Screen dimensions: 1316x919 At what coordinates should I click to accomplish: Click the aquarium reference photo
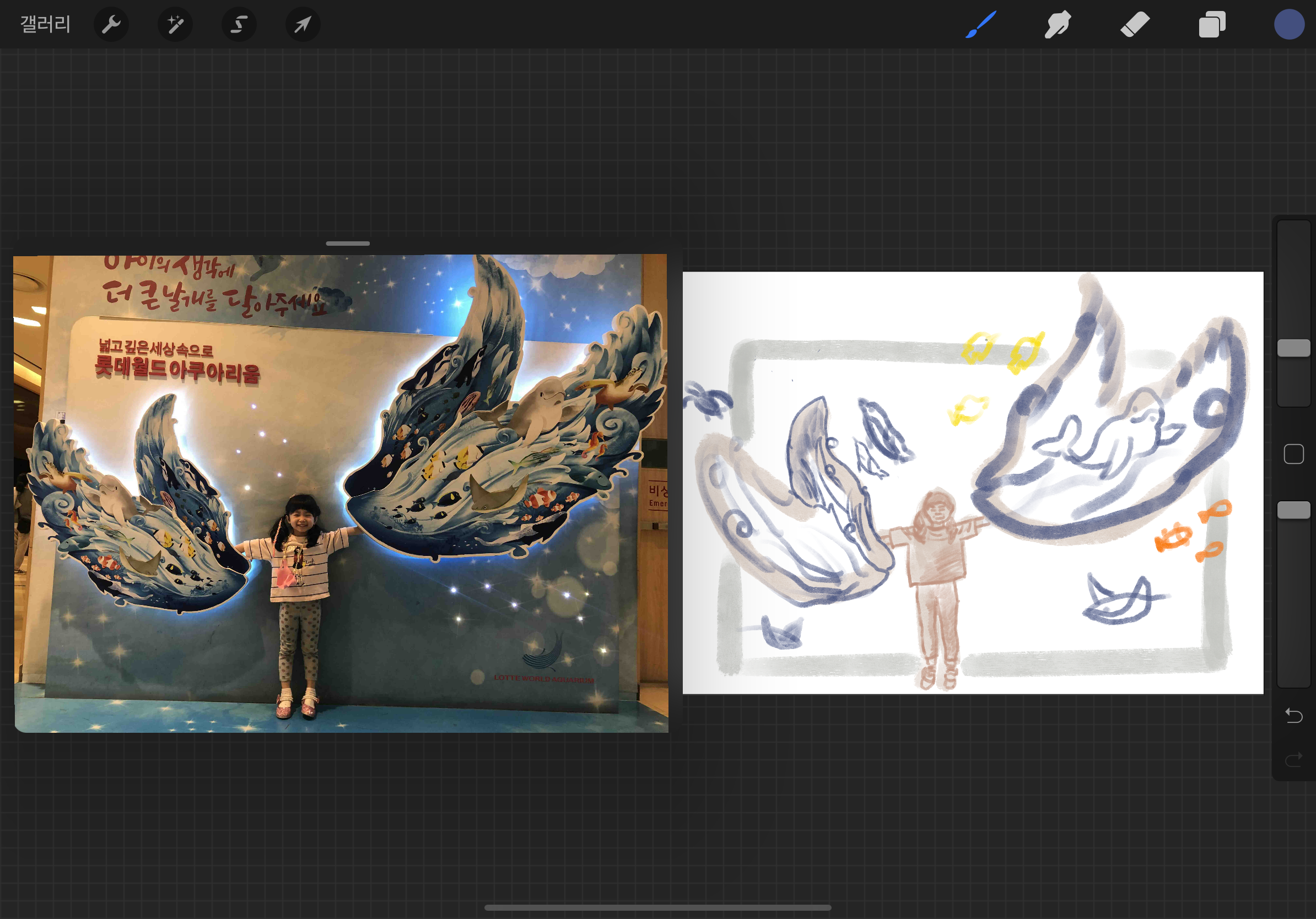341,493
